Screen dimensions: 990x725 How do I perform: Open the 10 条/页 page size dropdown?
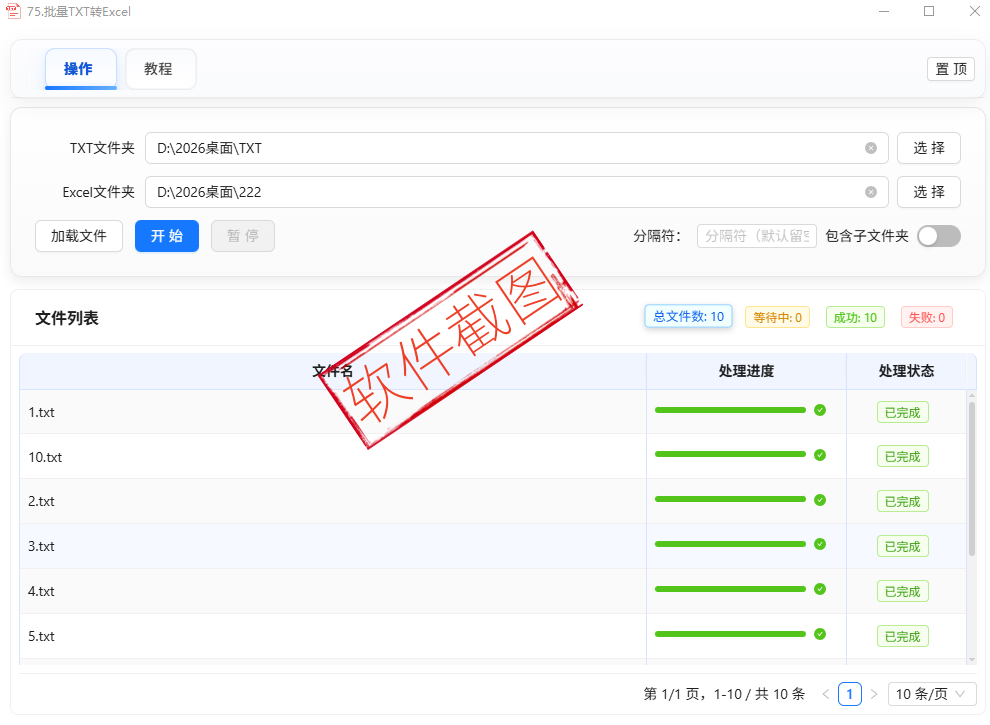tap(932, 694)
